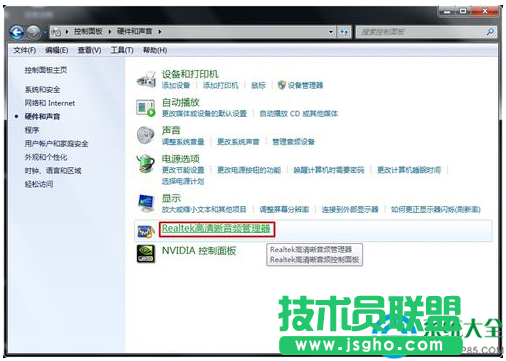Click shield icon next to 设备管理器
The width and height of the screenshot is (506, 361).
coord(282,85)
